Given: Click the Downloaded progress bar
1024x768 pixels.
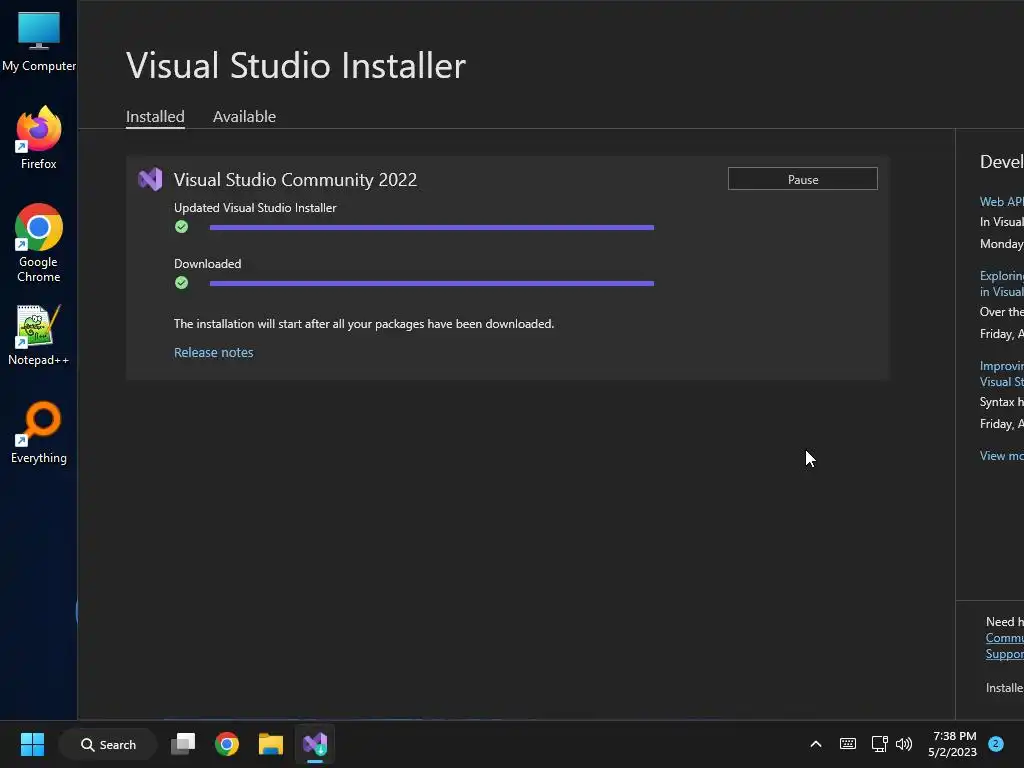Looking at the screenshot, I should (432, 283).
